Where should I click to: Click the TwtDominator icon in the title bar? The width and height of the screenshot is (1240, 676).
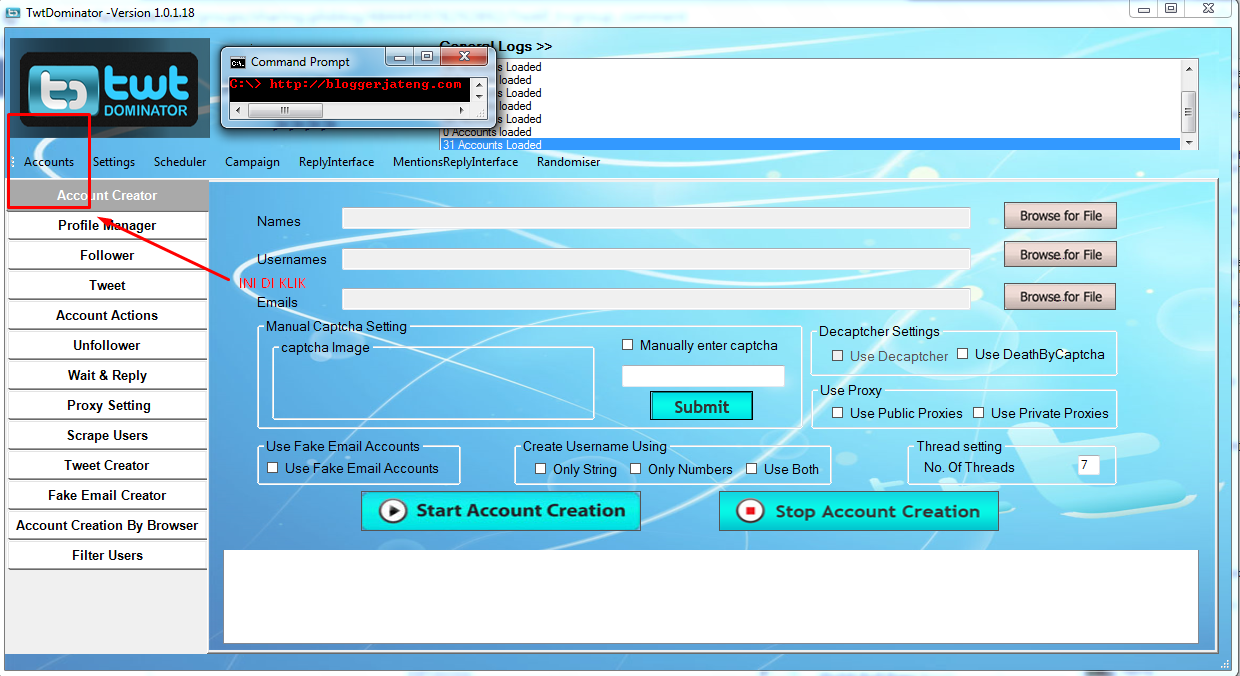[x=12, y=11]
